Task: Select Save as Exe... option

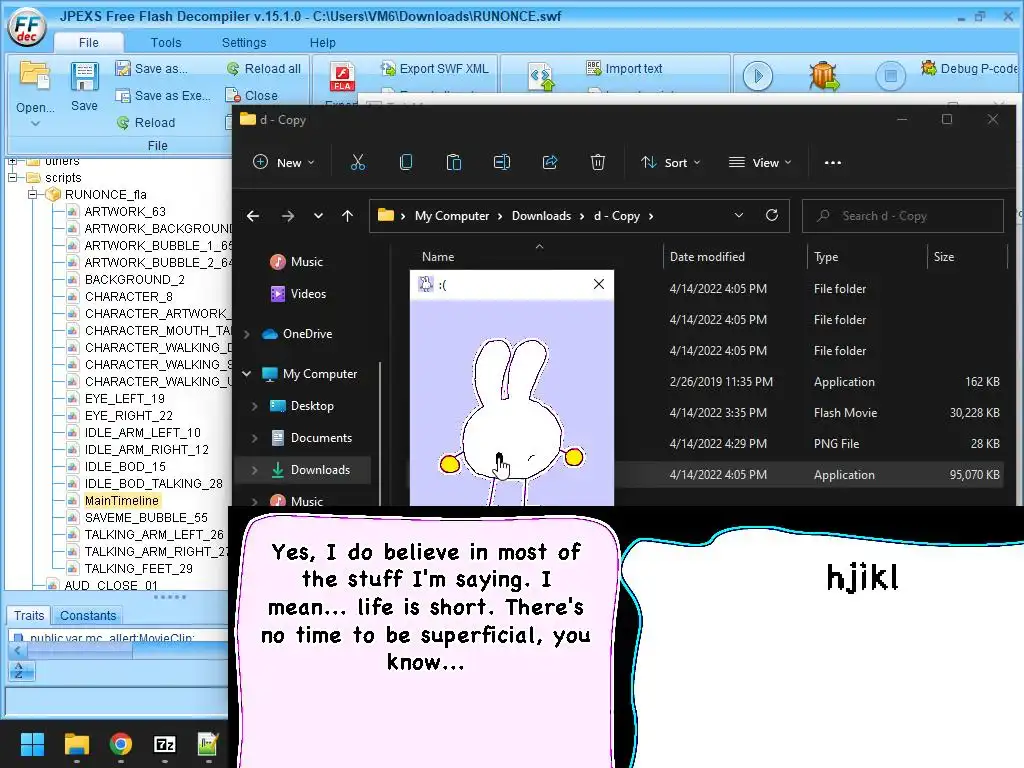Action: [x=163, y=95]
